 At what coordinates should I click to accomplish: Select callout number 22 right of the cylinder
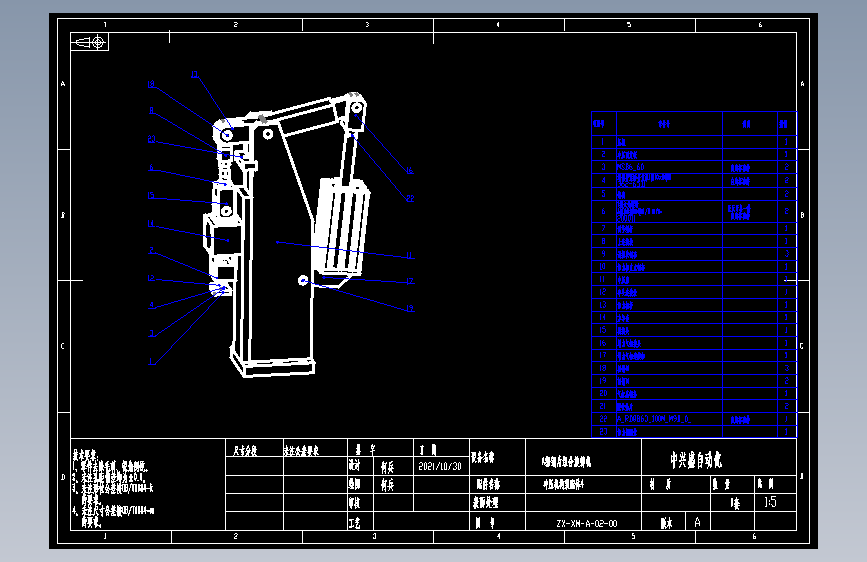410,199
